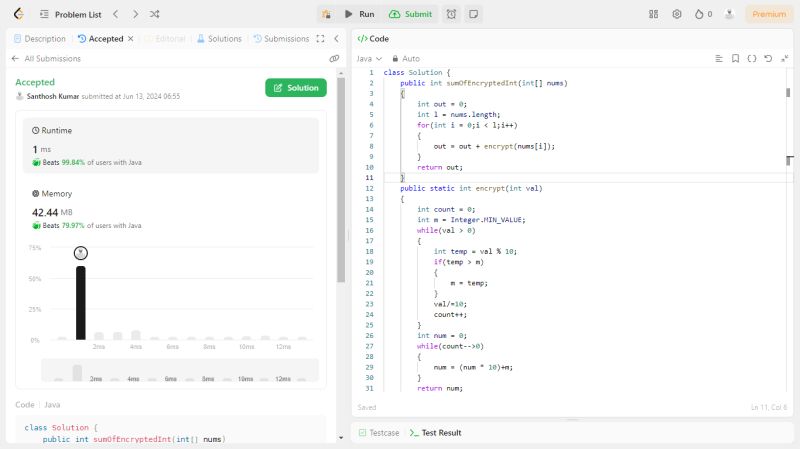The width and height of the screenshot is (800, 449).
Task: Open the timer alarm clock icon
Action: point(452,14)
